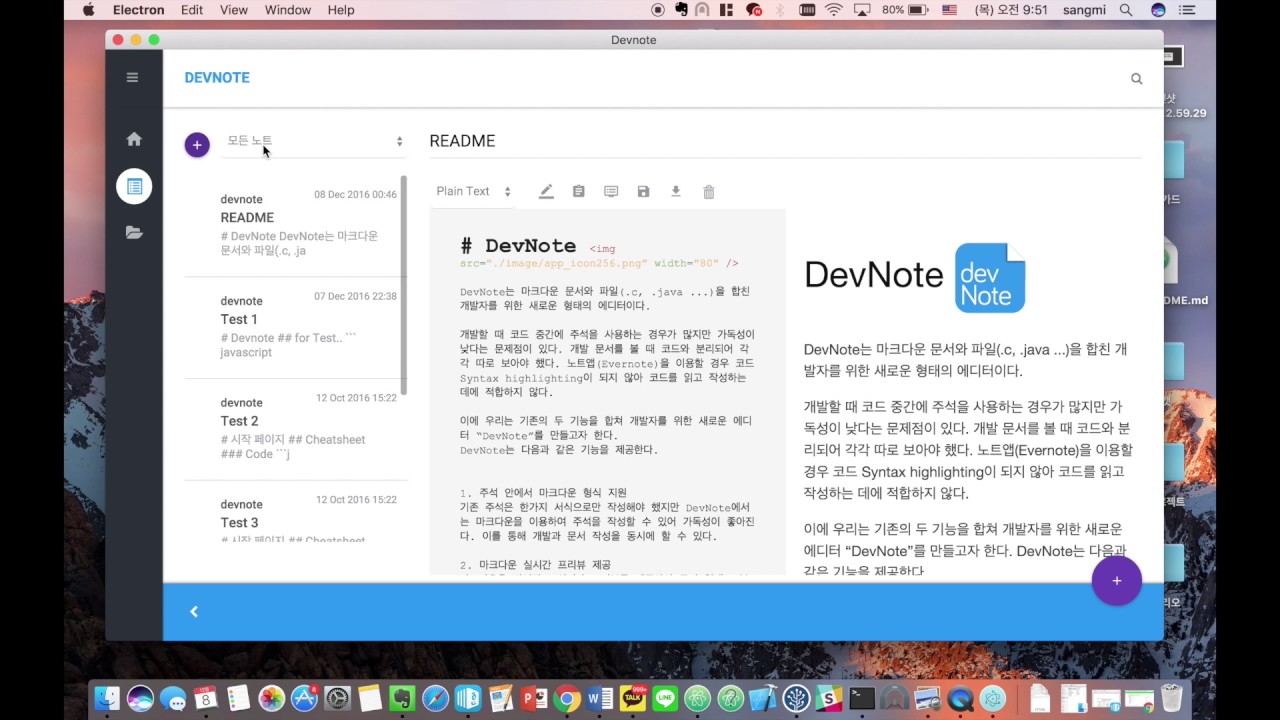
Task: Open App Store from the dock
Action: click(x=304, y=698)
